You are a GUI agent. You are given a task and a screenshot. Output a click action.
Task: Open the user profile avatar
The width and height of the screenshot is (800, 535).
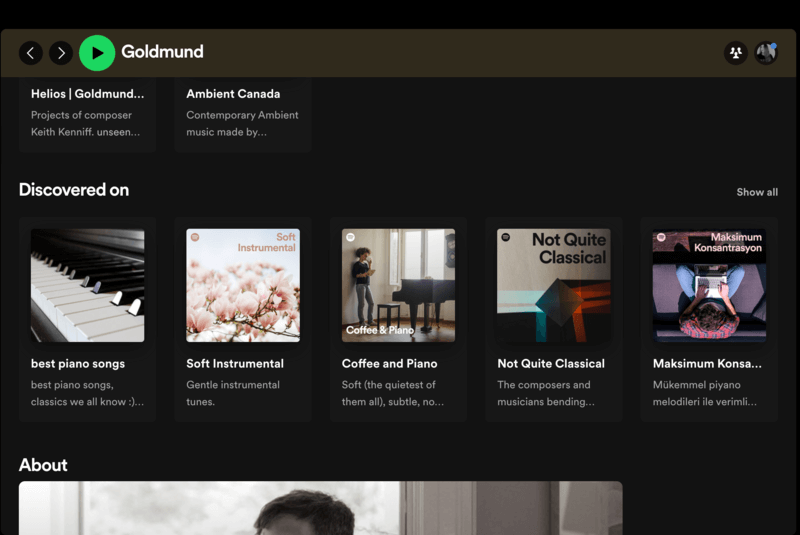tap(766, 53)
